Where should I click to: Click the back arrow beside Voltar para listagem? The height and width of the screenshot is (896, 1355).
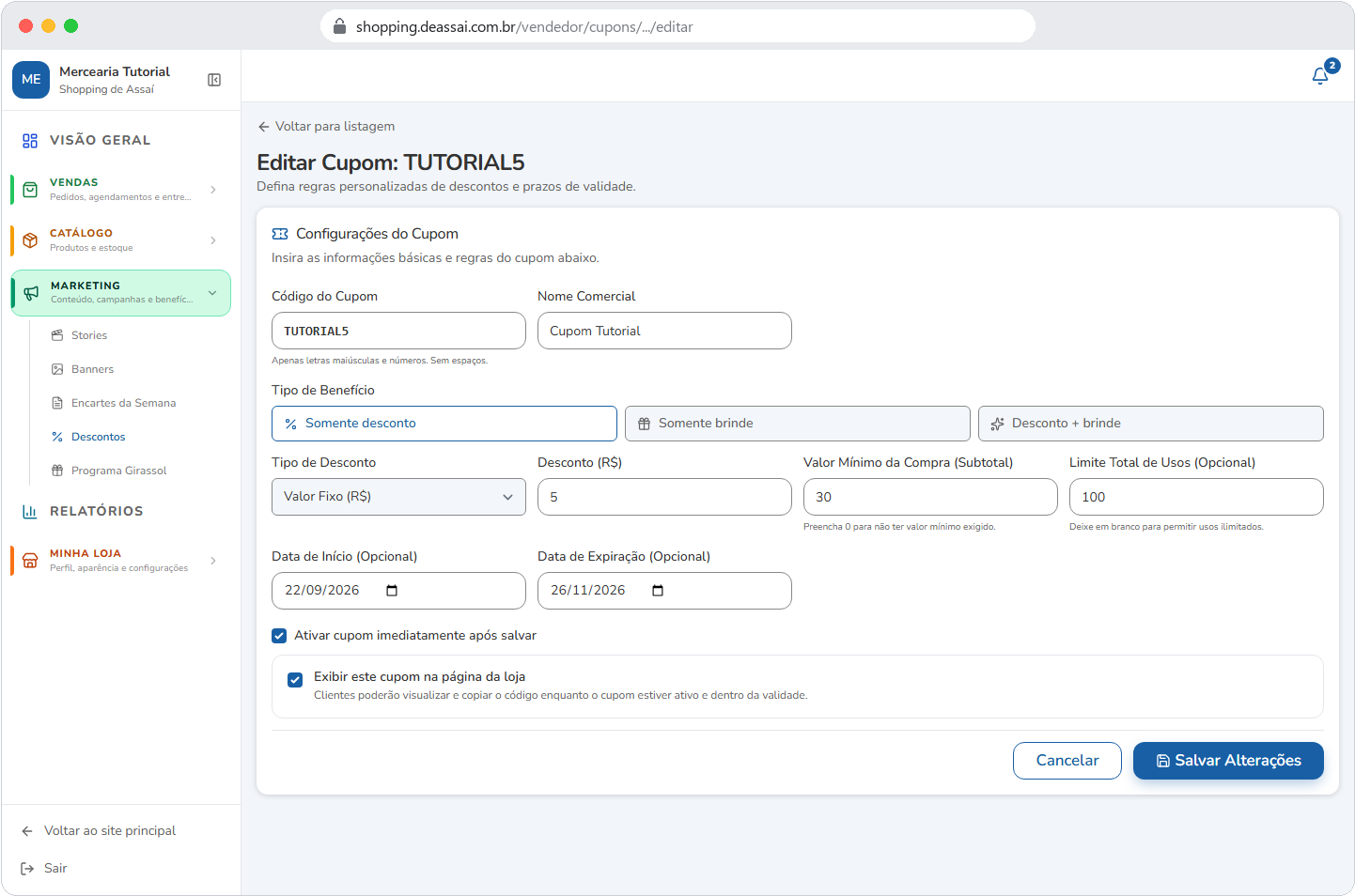[264, 127]
